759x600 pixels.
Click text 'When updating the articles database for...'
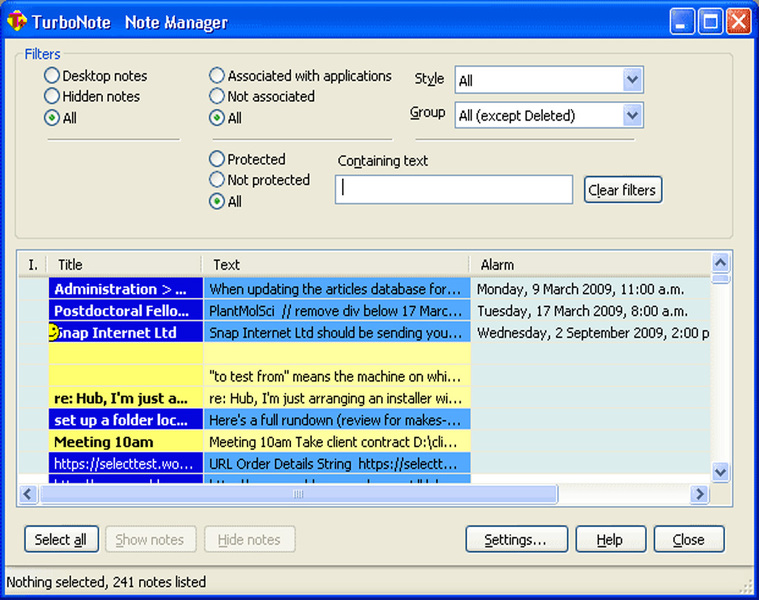pyautogui.click(x=335, y=289)
